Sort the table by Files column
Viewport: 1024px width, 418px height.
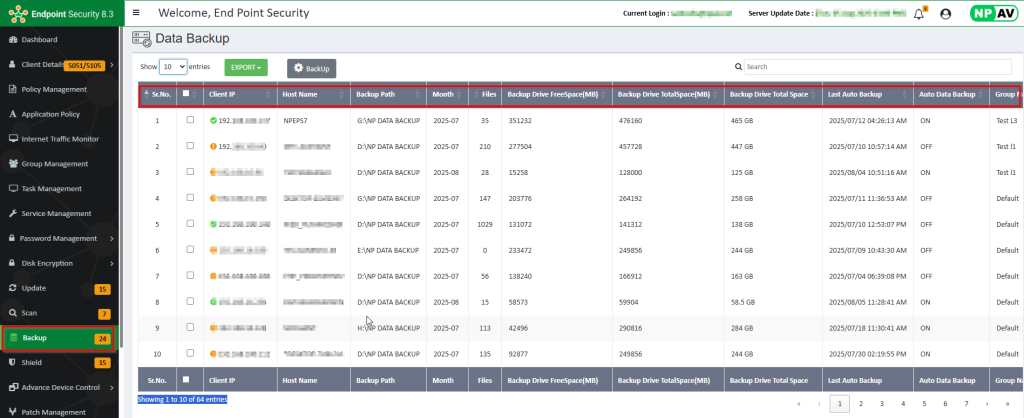click(484, 94)
